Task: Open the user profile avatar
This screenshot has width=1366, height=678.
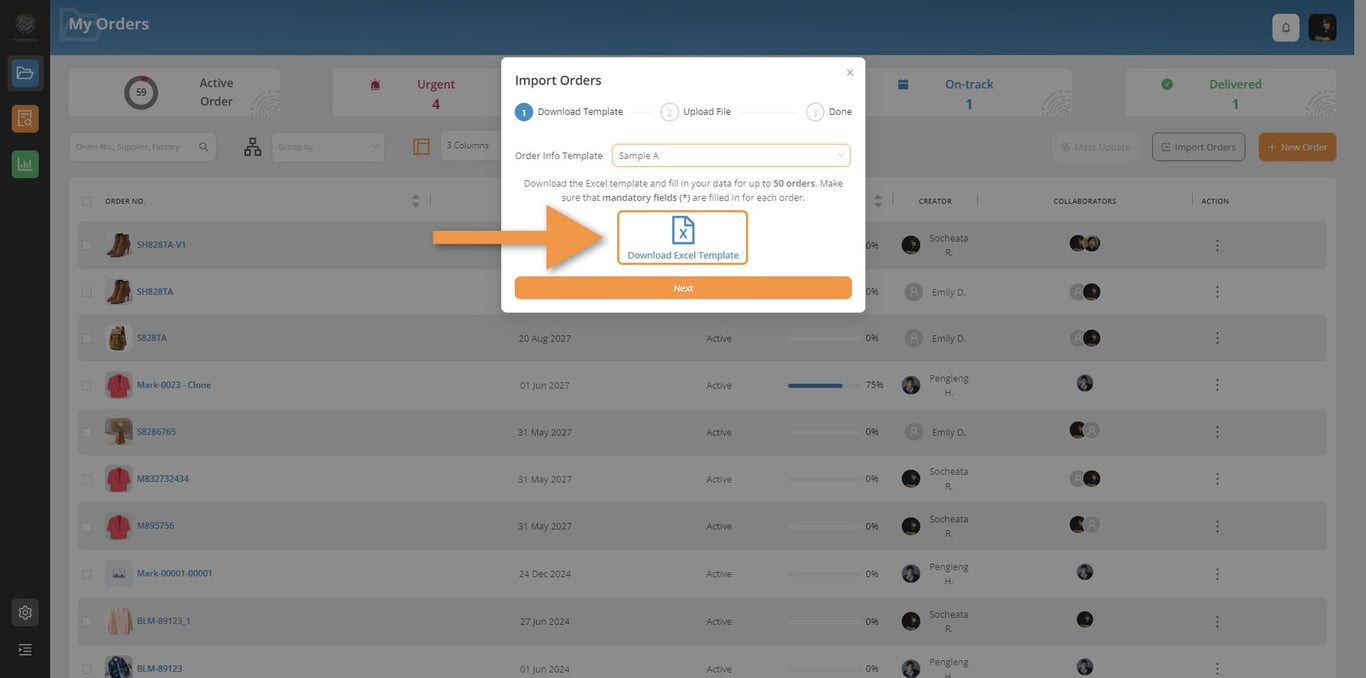Action: click(1322, 28)
